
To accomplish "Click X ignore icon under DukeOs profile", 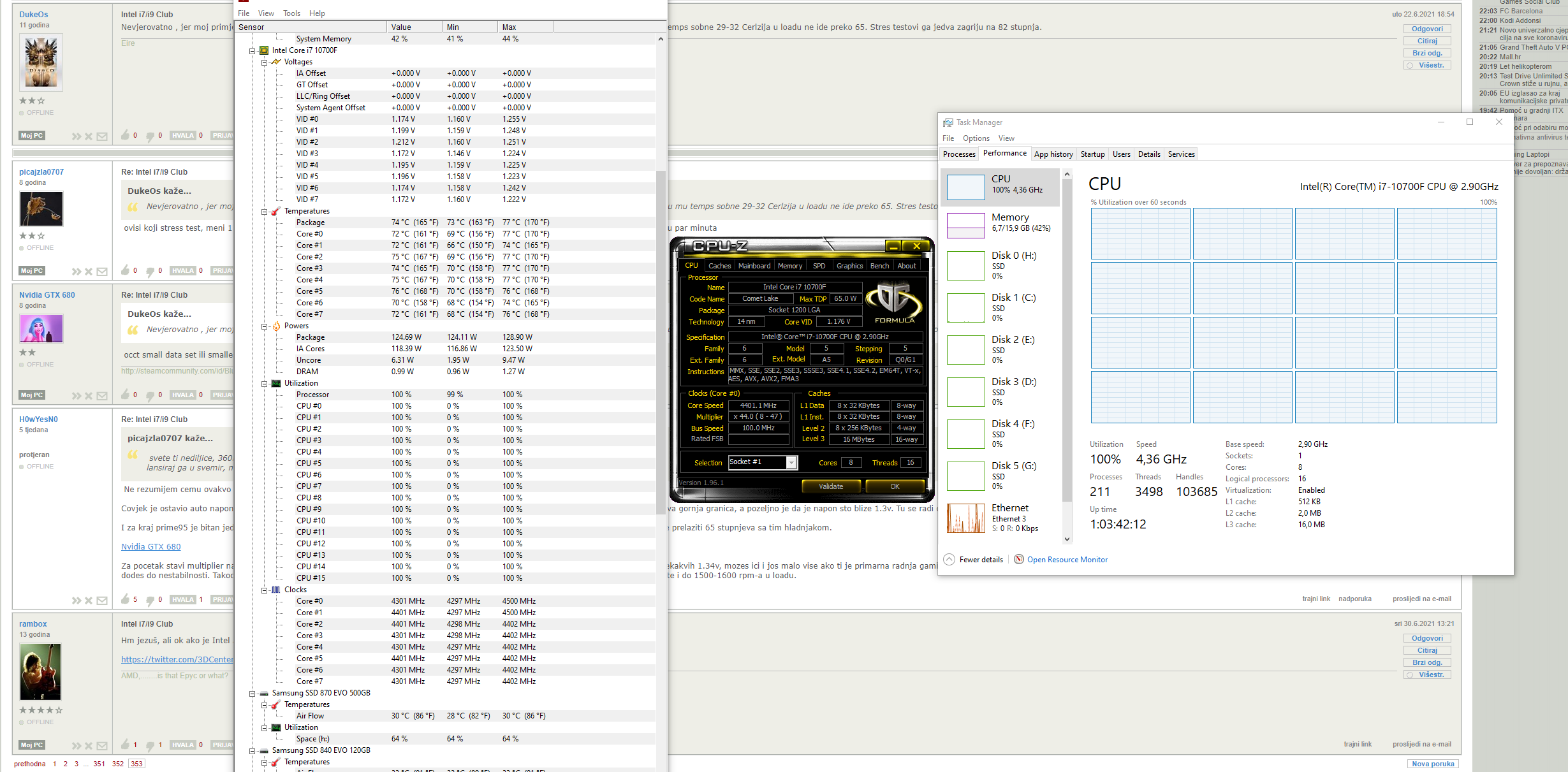I will [89, 136].
